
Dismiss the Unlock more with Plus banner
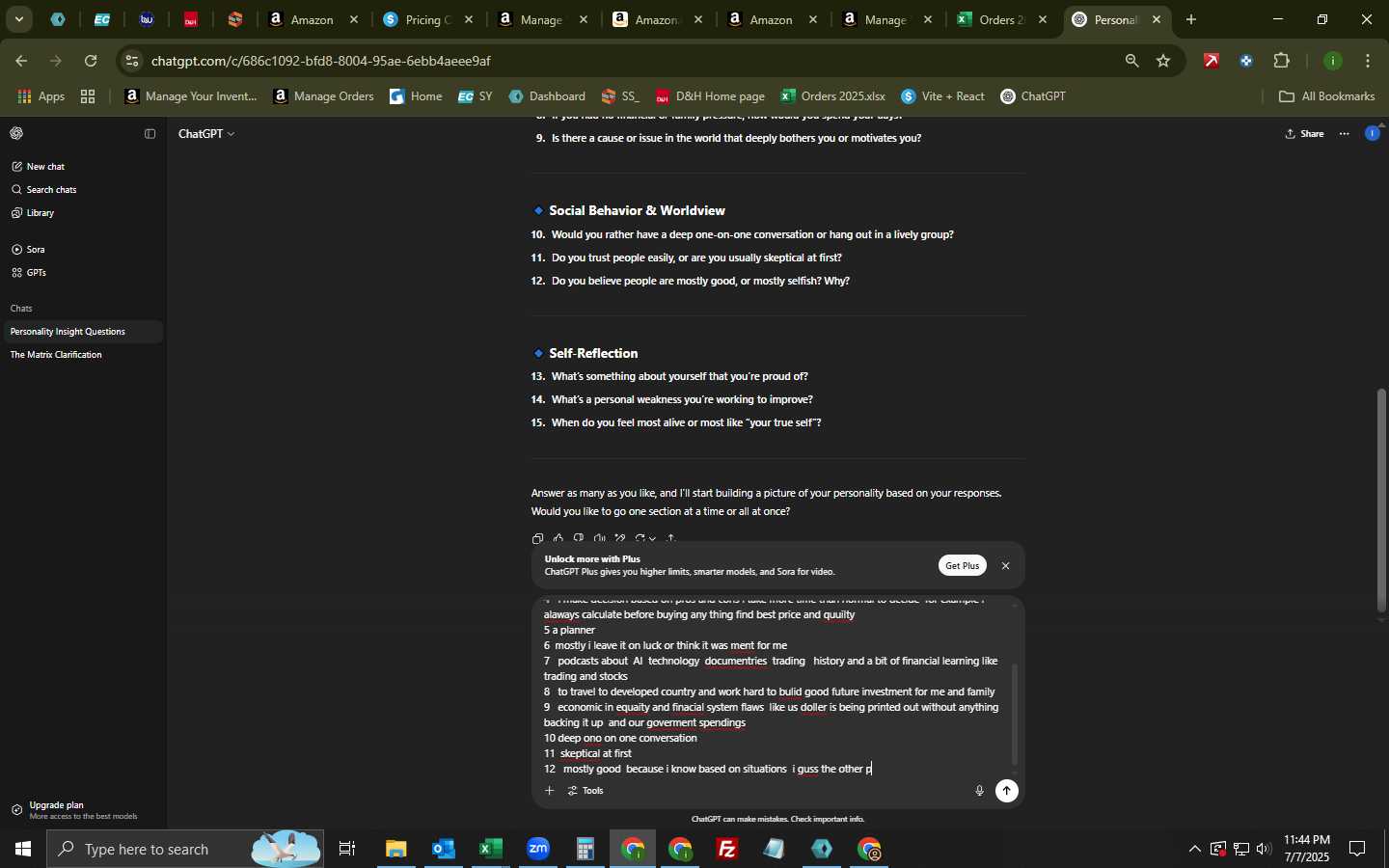click(1005, 566)
